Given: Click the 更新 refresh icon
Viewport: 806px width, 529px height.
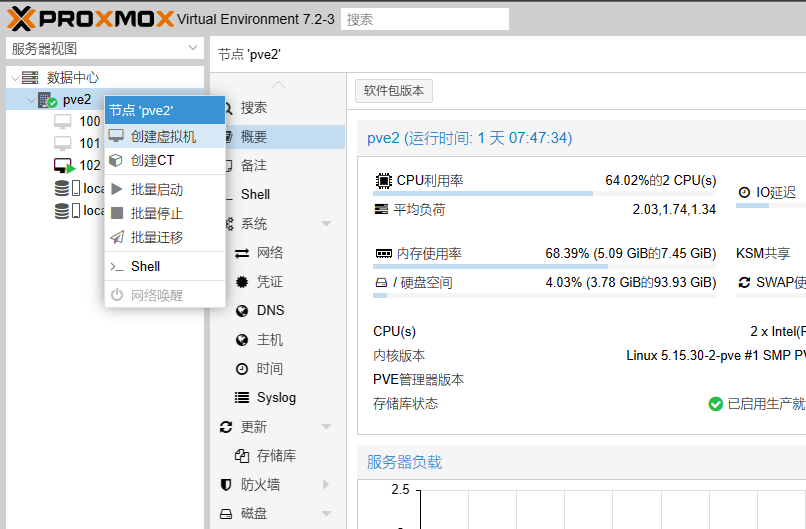Looking at the screenshot, I should point(226,427).
